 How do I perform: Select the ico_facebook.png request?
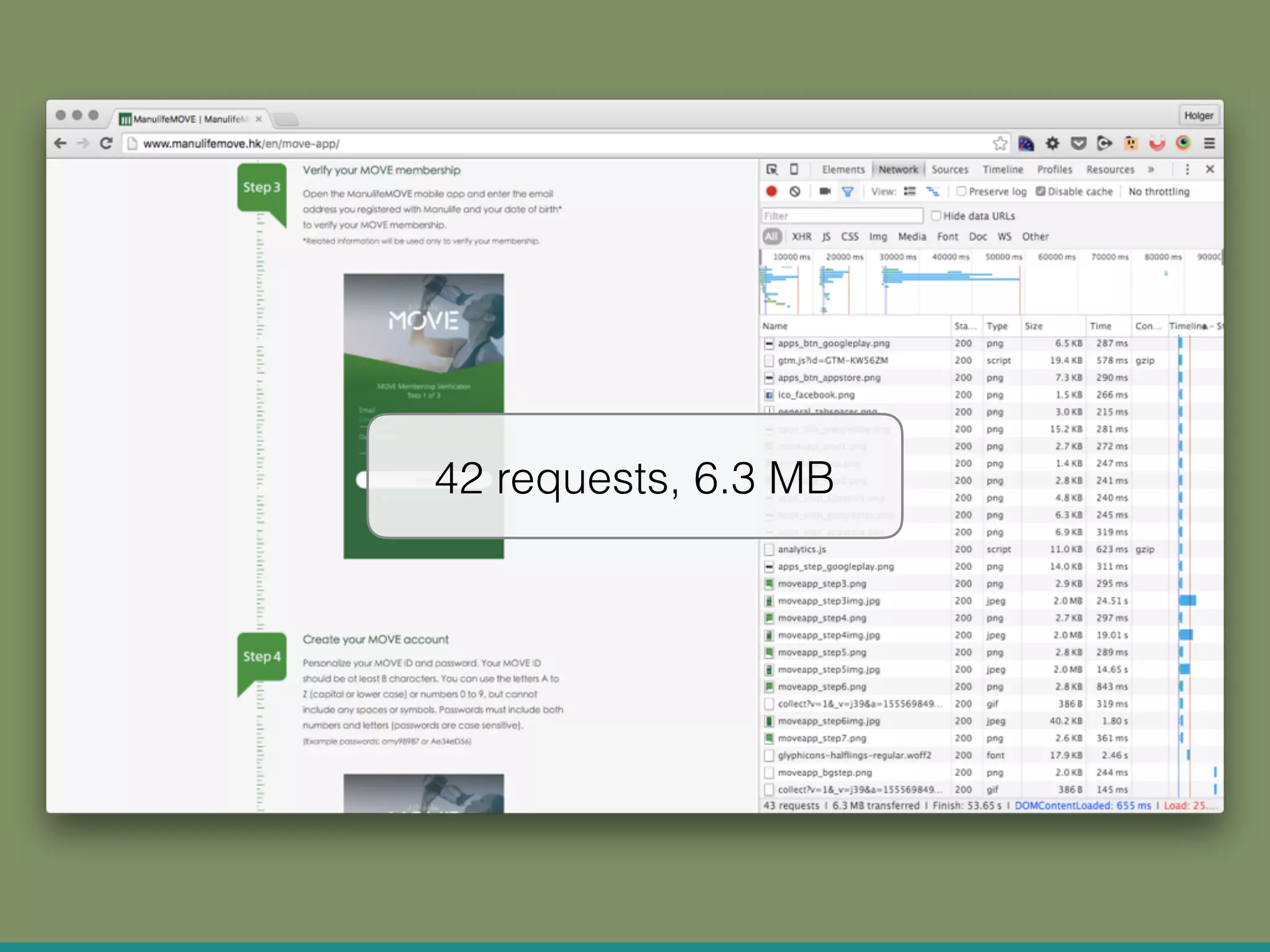[x=992, y=395]
